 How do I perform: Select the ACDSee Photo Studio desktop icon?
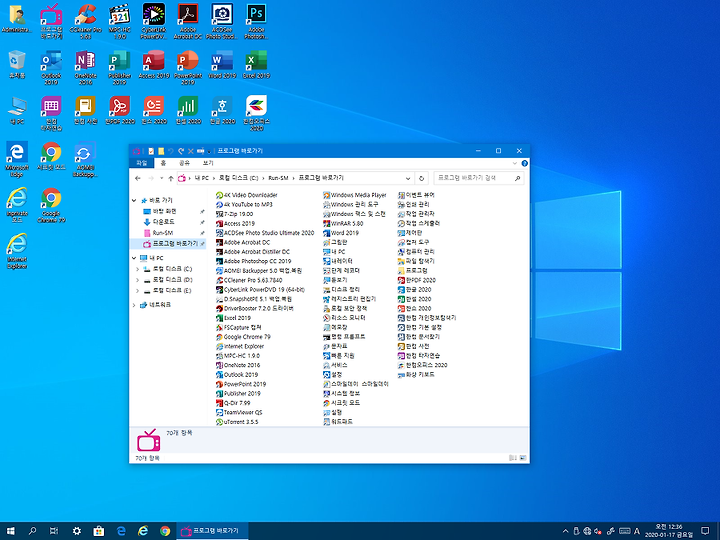point(222,21)
